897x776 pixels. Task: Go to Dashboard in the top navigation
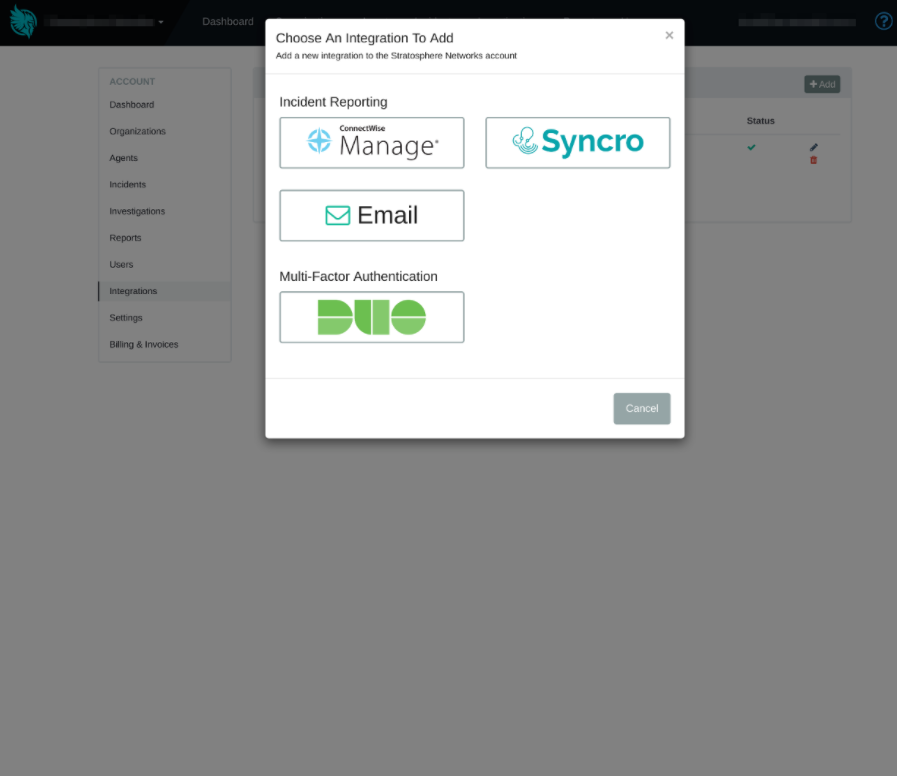(228, 22)
